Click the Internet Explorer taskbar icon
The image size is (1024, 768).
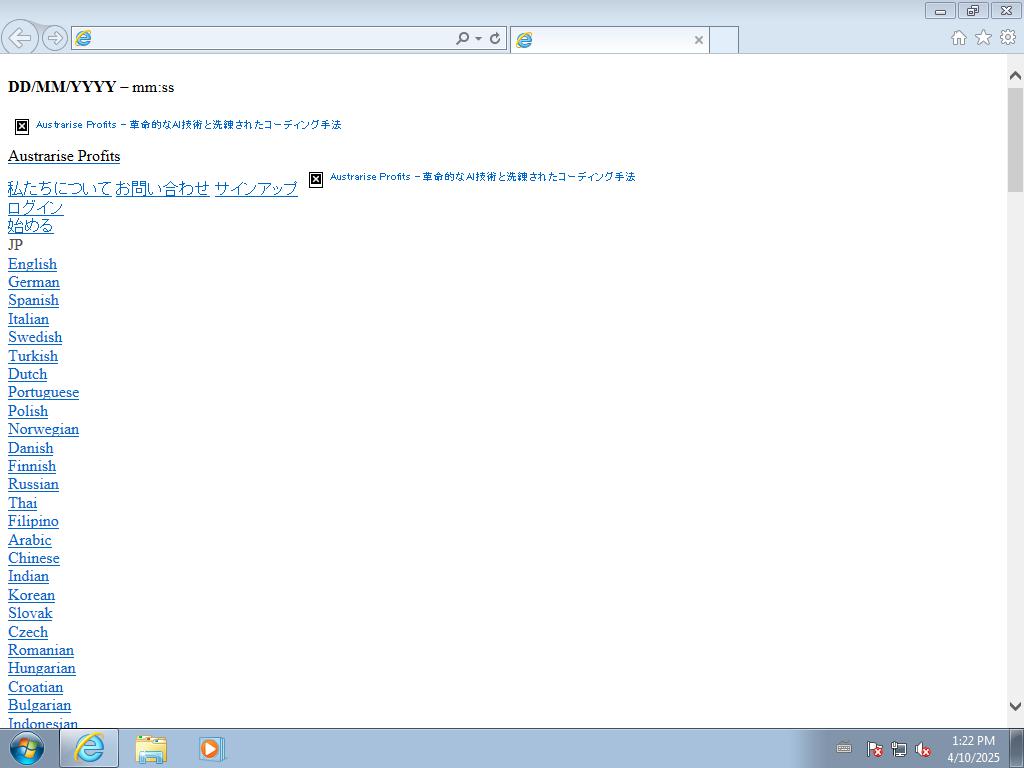point(89,748)
